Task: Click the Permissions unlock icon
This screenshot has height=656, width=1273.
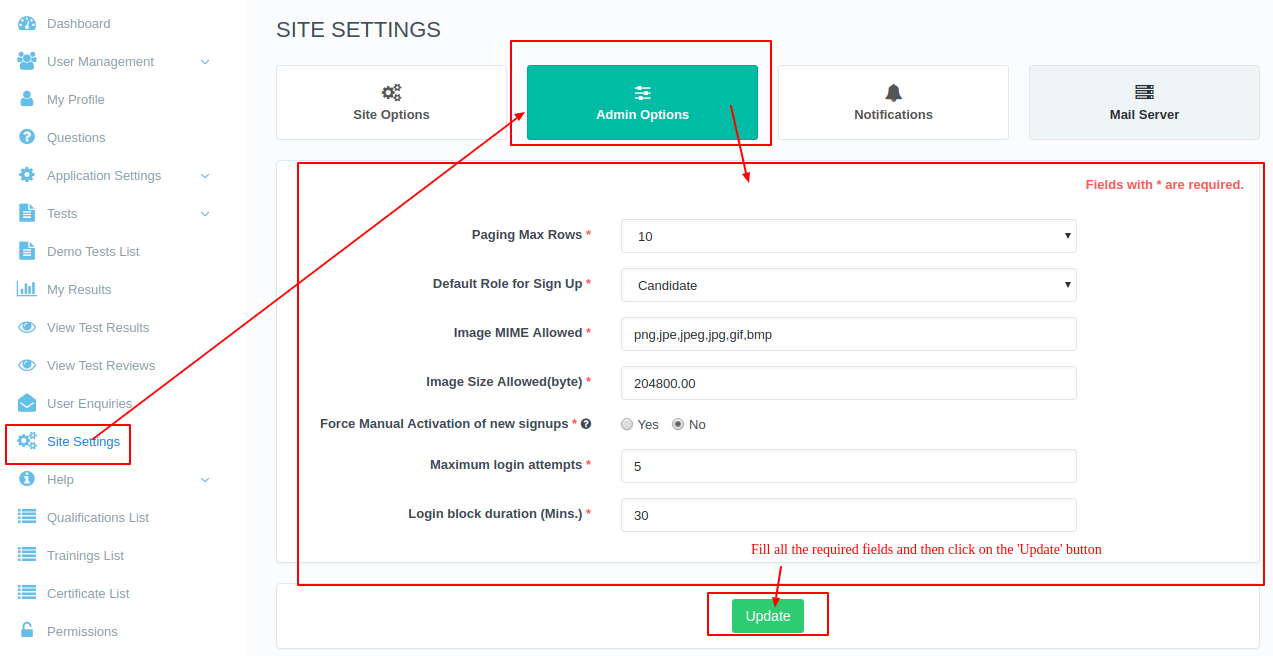Action: pyautogui.click(x=27, y=631)
